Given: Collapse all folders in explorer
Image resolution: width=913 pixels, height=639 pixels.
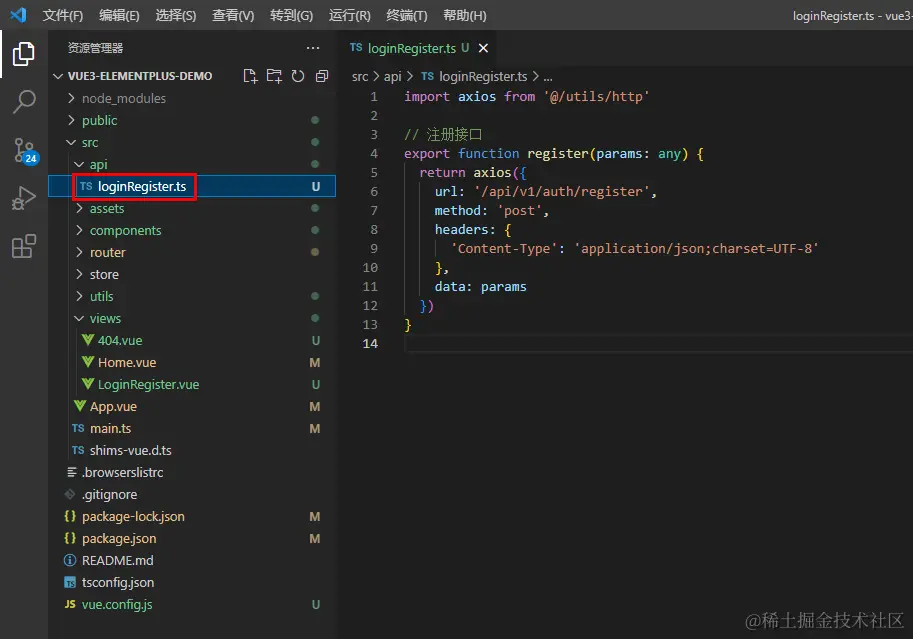Looking at the screenshot, I should (x=321, y=76).
